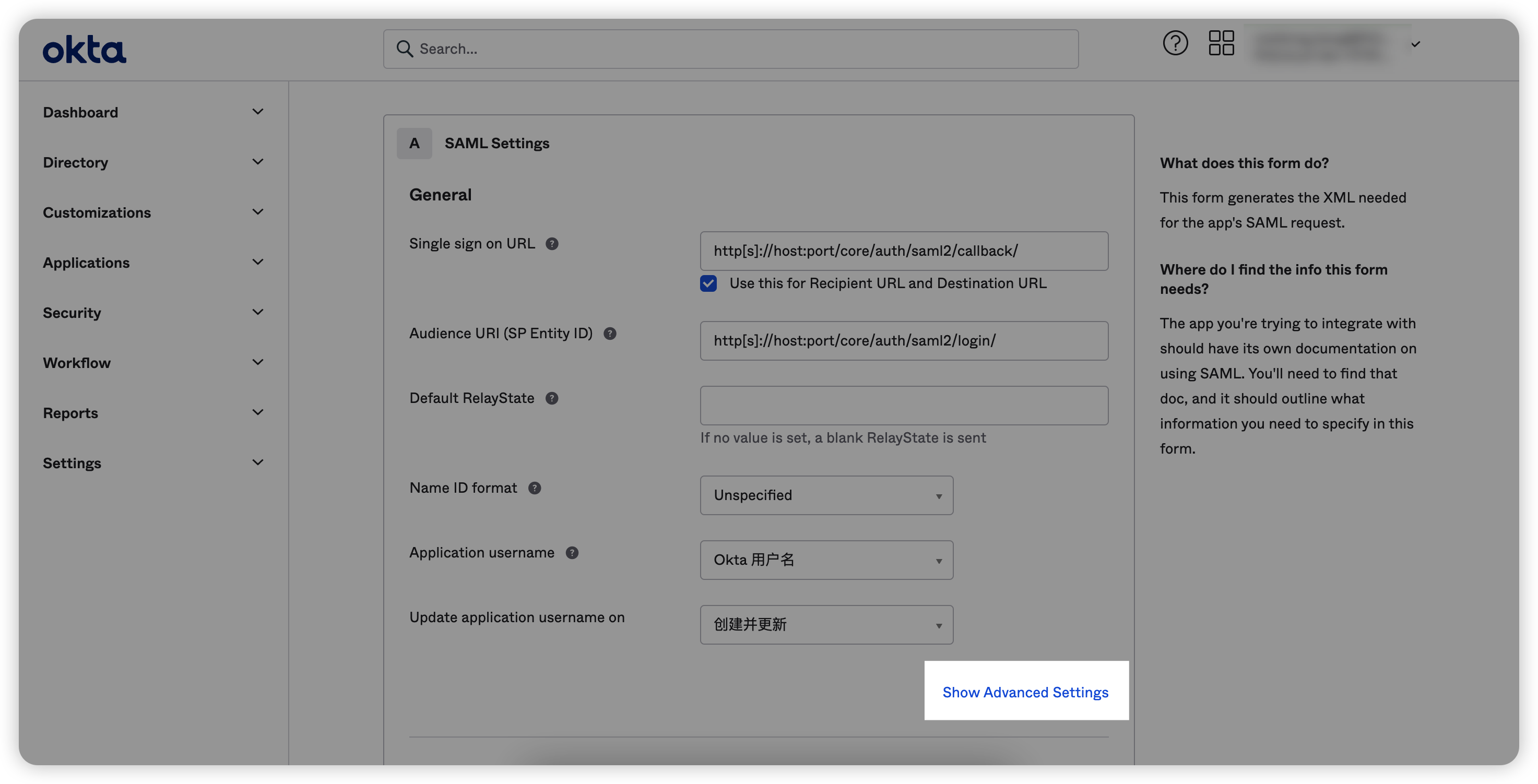Screen dimensions: 1538x784
Task: Click into the Default RelayState field
Action: pos(903,406)
